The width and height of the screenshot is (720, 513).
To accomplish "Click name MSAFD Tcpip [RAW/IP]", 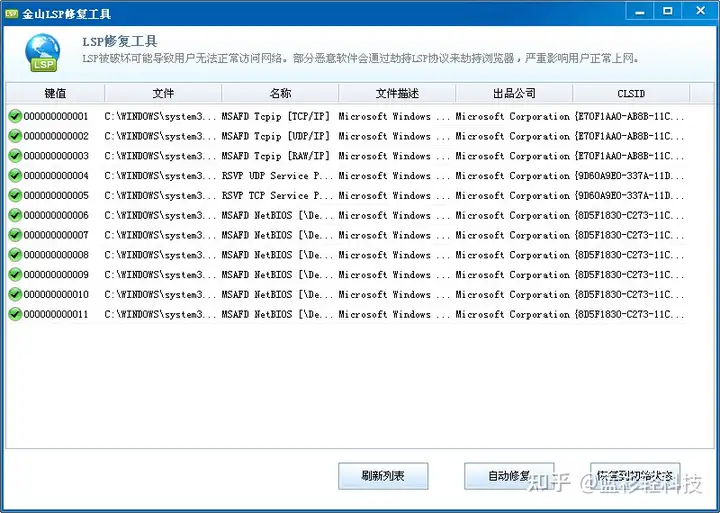I will (x=276, y=156).
